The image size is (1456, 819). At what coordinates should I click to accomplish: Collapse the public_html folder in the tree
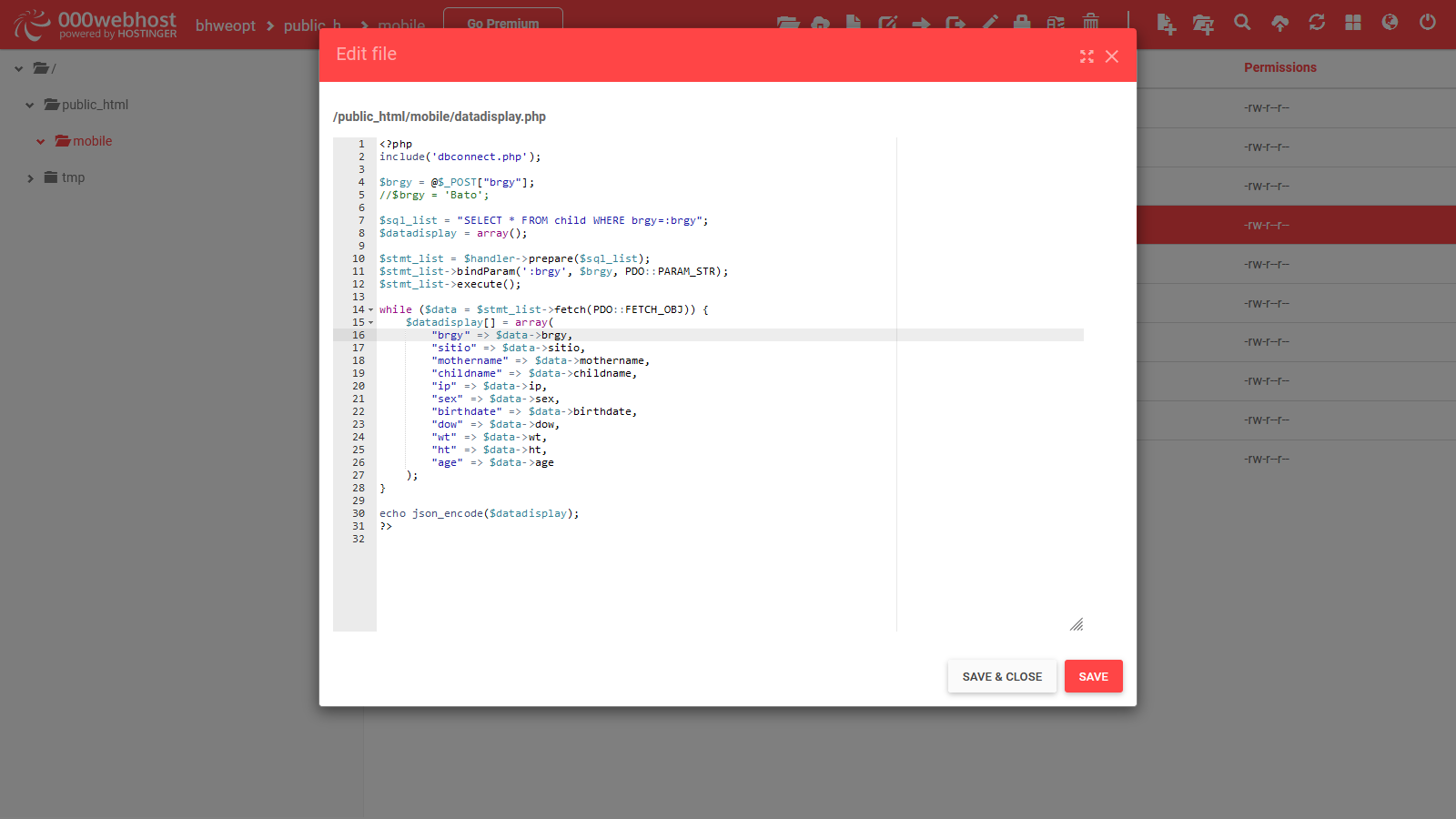(x=30, y=105)
